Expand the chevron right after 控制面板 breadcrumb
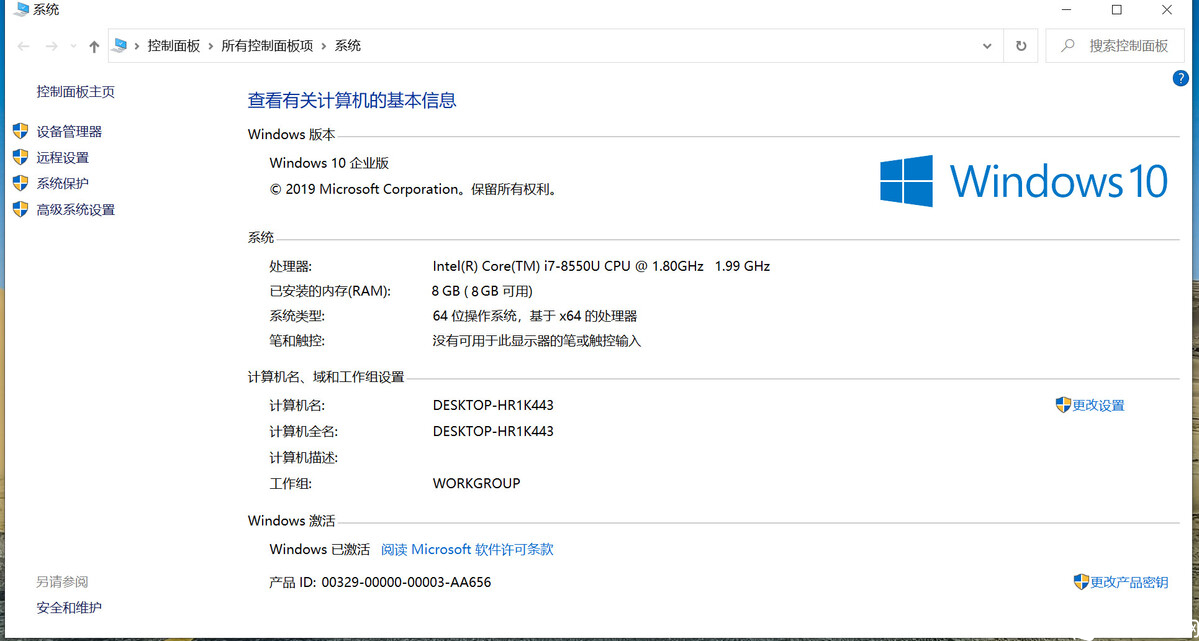 [210, 46]
